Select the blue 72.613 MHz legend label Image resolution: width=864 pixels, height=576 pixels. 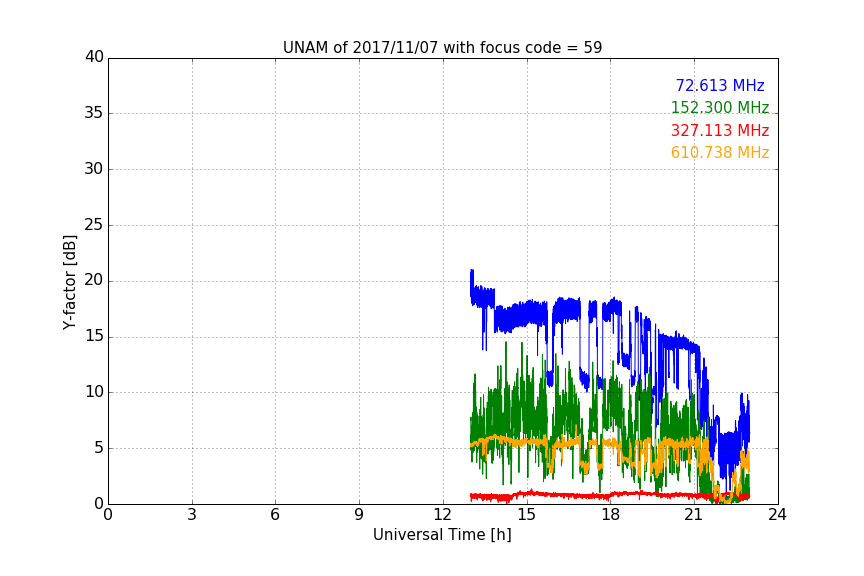[x=720, y=85]
